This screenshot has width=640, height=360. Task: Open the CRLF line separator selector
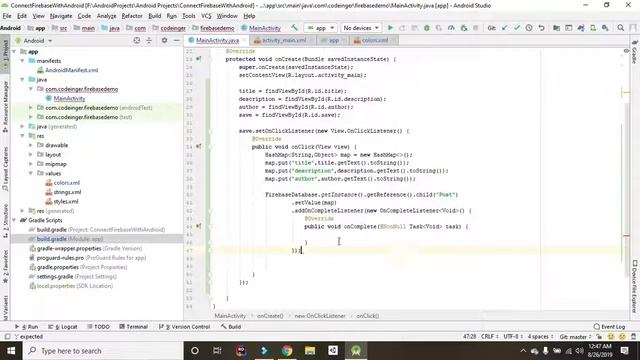tap(489, 337)
